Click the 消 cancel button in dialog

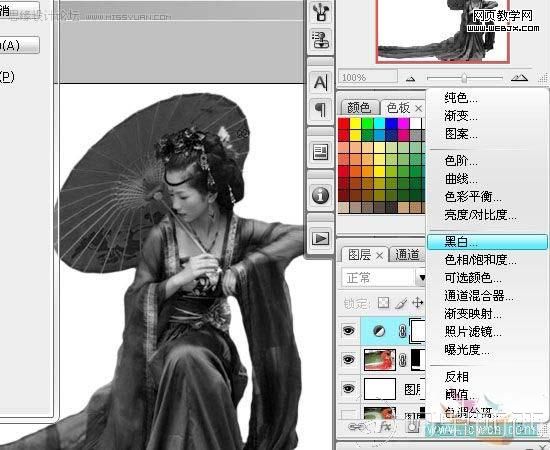pyautogui.click(x=19, y=10)
